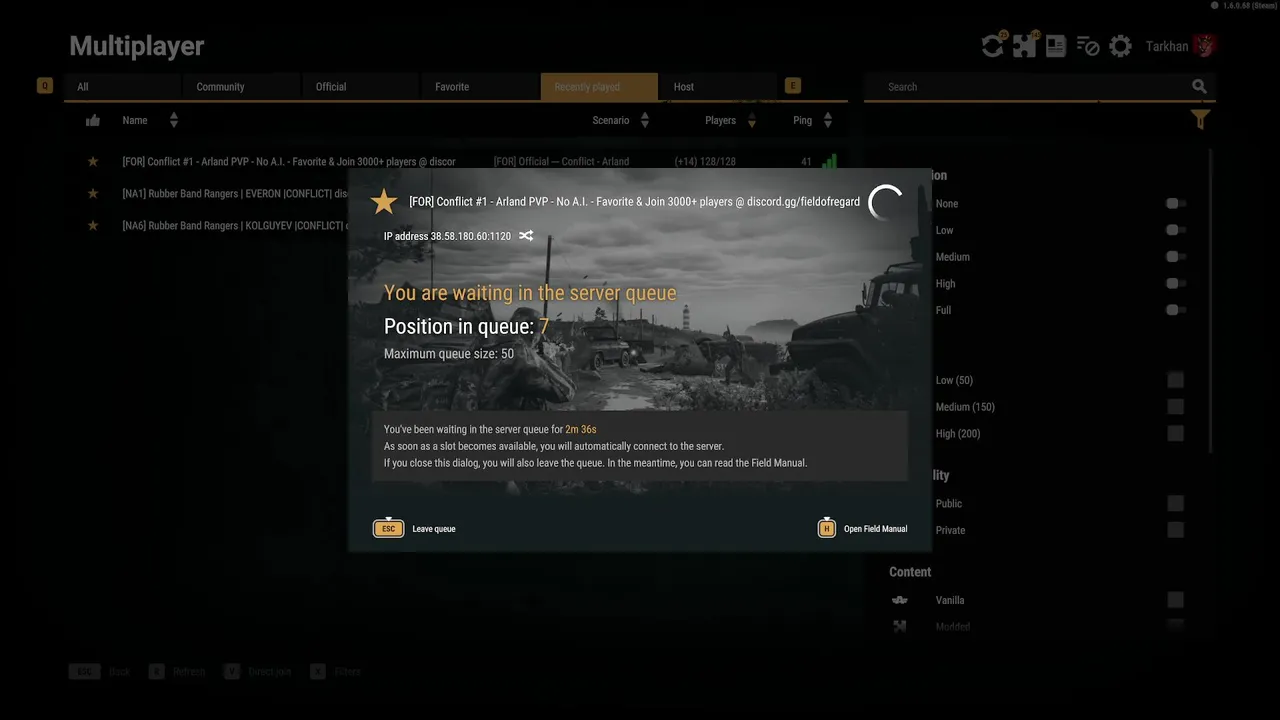This screenshot has width=1280, height=720.
Task: Click the E next-tab key hint
Action: pyautogui.click(x=793, y=86)
